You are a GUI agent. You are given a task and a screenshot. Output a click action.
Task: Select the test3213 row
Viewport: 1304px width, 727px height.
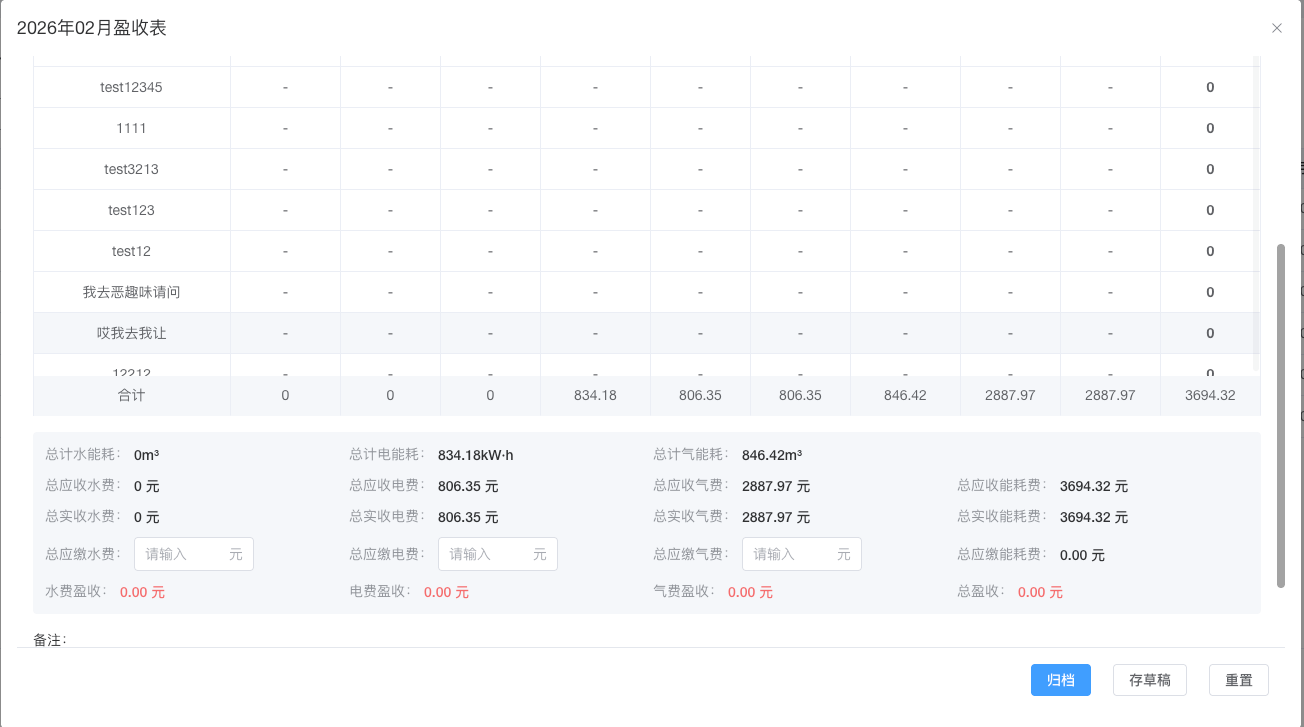tap(647, 169)
